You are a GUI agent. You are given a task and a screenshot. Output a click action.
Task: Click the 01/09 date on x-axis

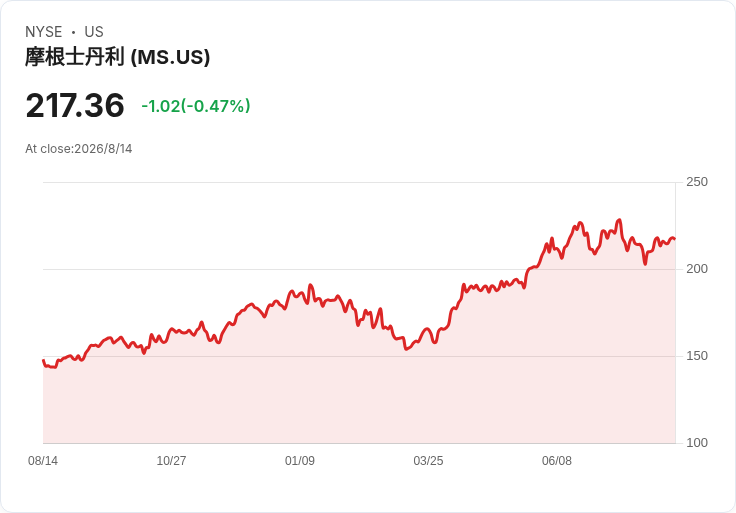point(300,461)
